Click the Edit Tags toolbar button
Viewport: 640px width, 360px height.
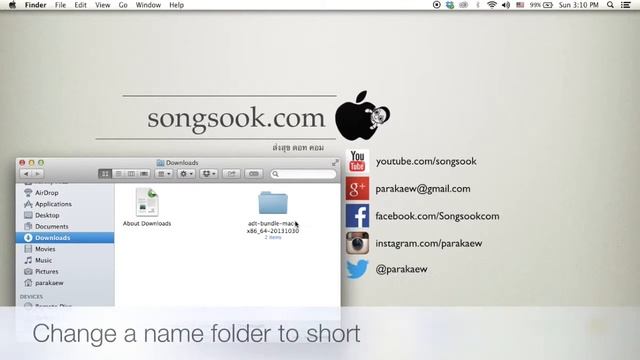253,174
